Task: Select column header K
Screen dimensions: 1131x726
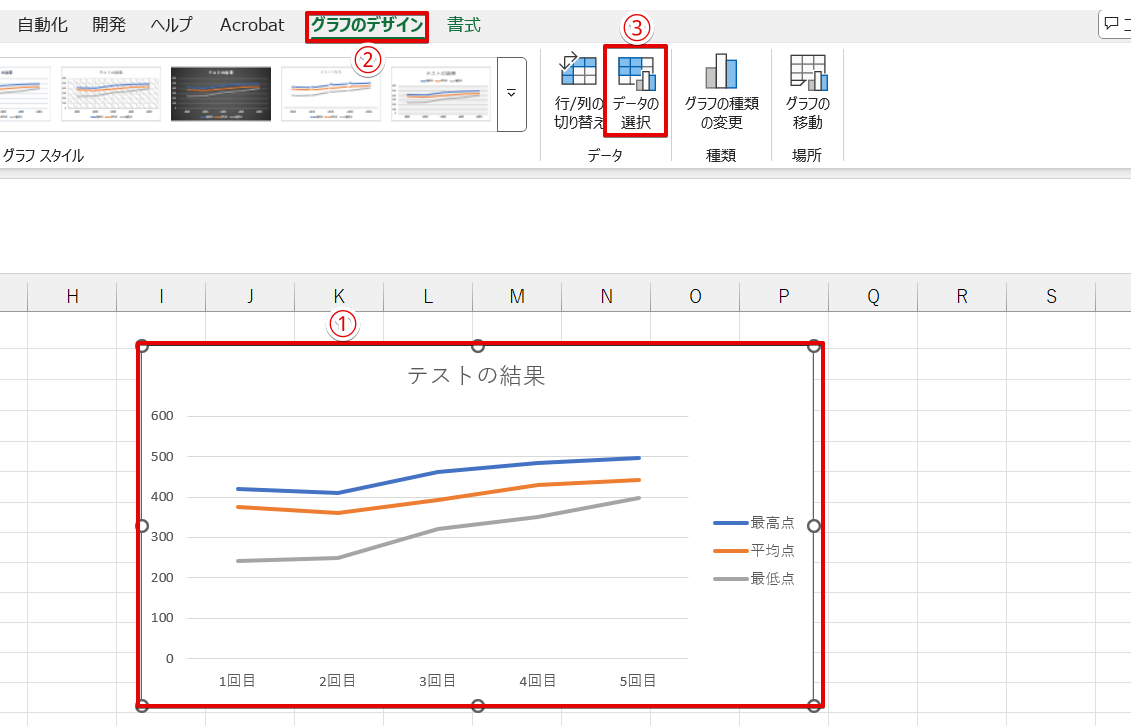Action: pyautogui.click(x=339, y=296)
